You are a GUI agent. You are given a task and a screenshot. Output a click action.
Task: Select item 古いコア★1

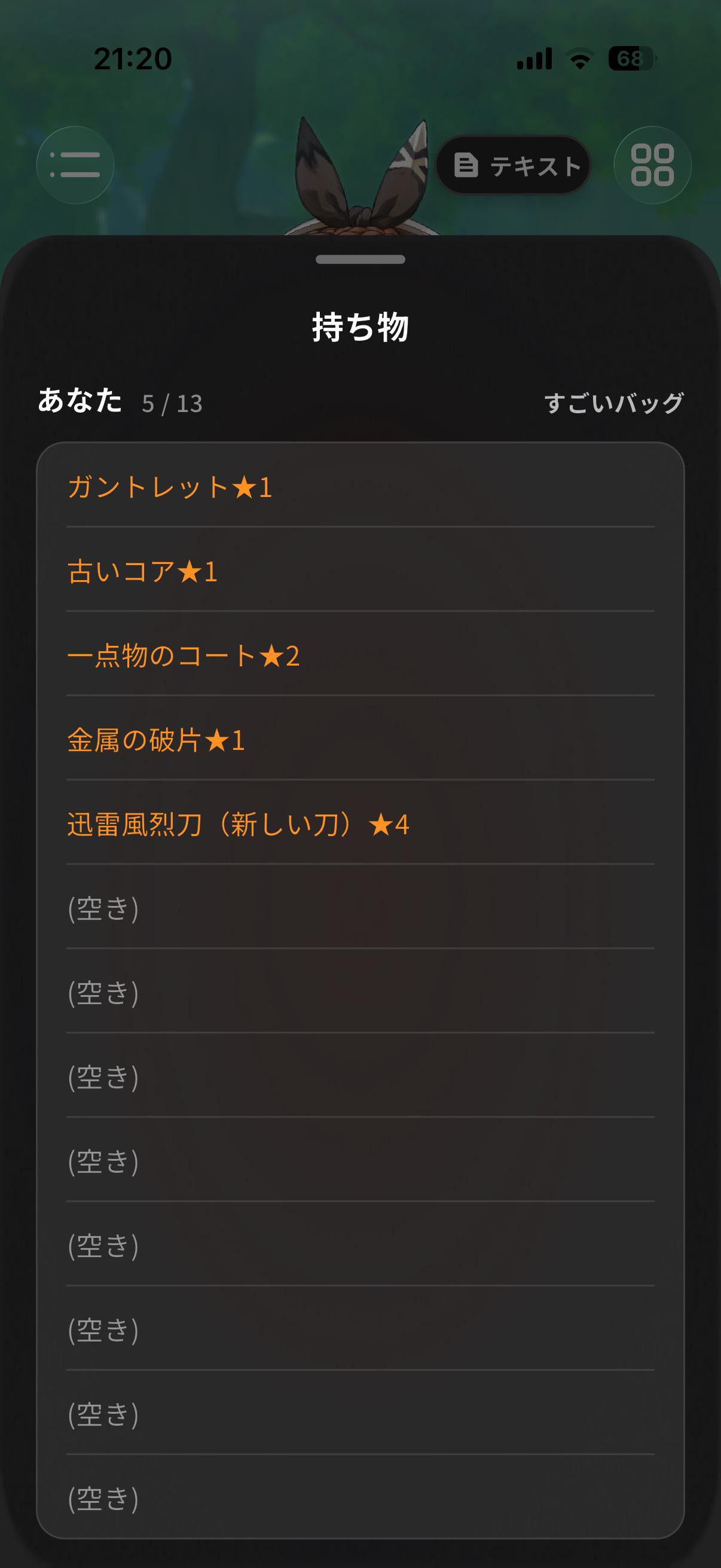pos(360,571)
